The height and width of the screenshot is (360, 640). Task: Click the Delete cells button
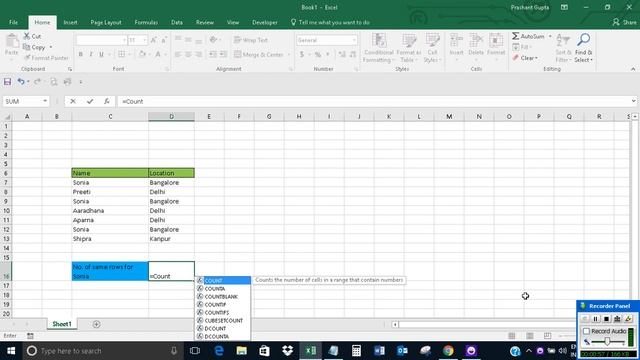click(476, 47)
